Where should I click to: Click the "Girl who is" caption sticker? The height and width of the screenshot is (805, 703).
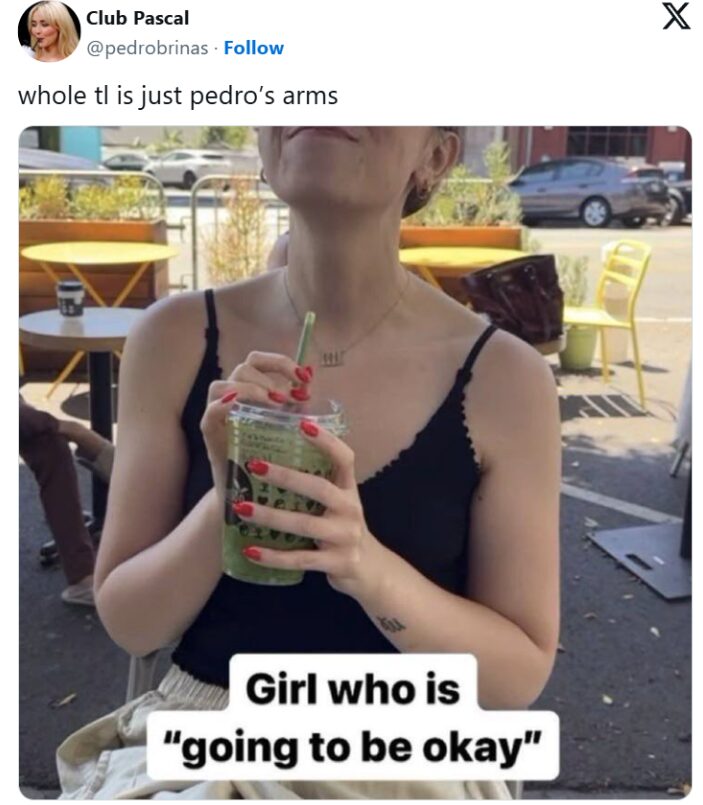[x=353, y=688]
